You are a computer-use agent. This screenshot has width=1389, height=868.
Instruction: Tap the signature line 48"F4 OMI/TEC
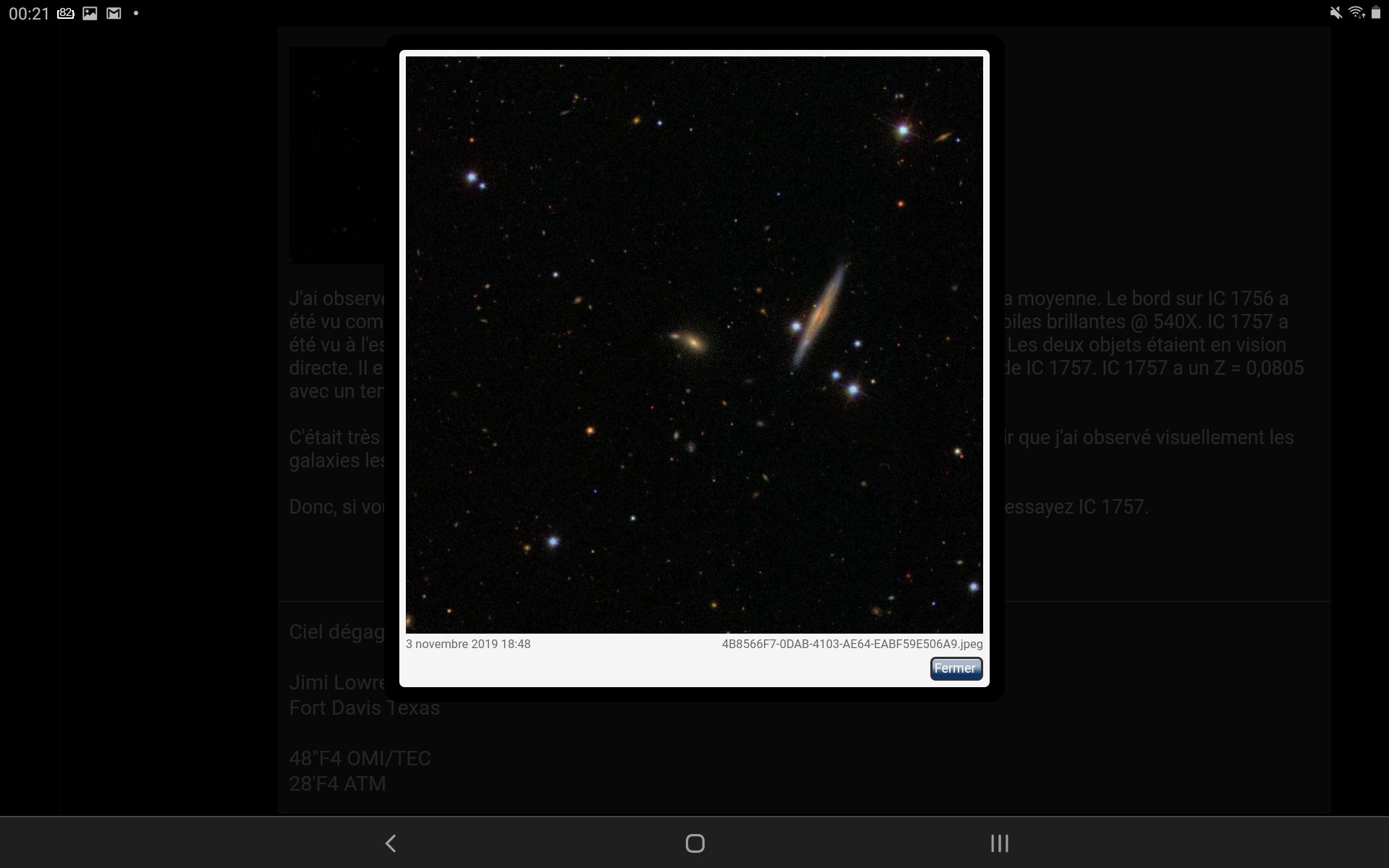coord(360,758)
